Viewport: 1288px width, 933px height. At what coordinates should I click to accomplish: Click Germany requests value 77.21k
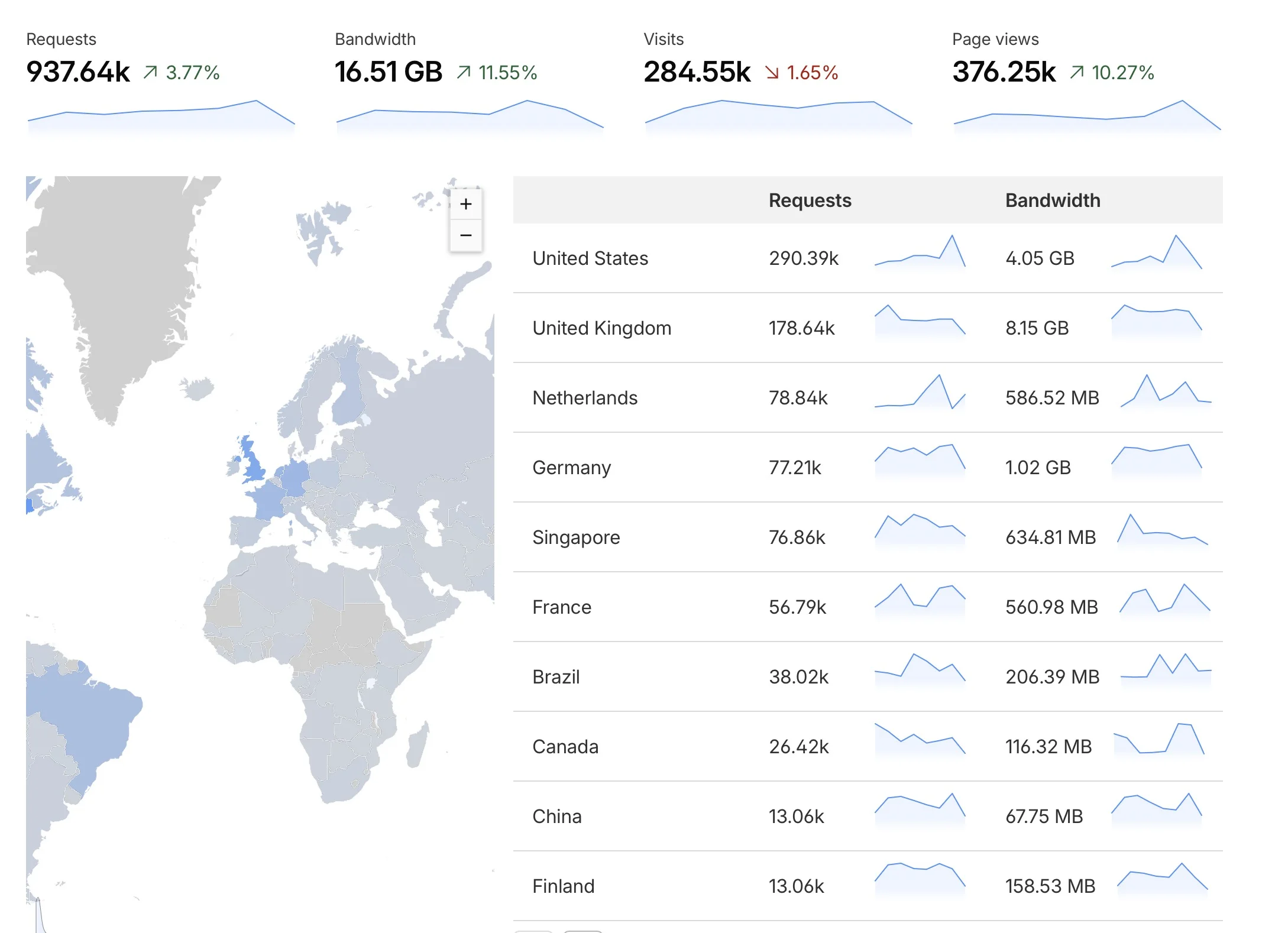795,468
